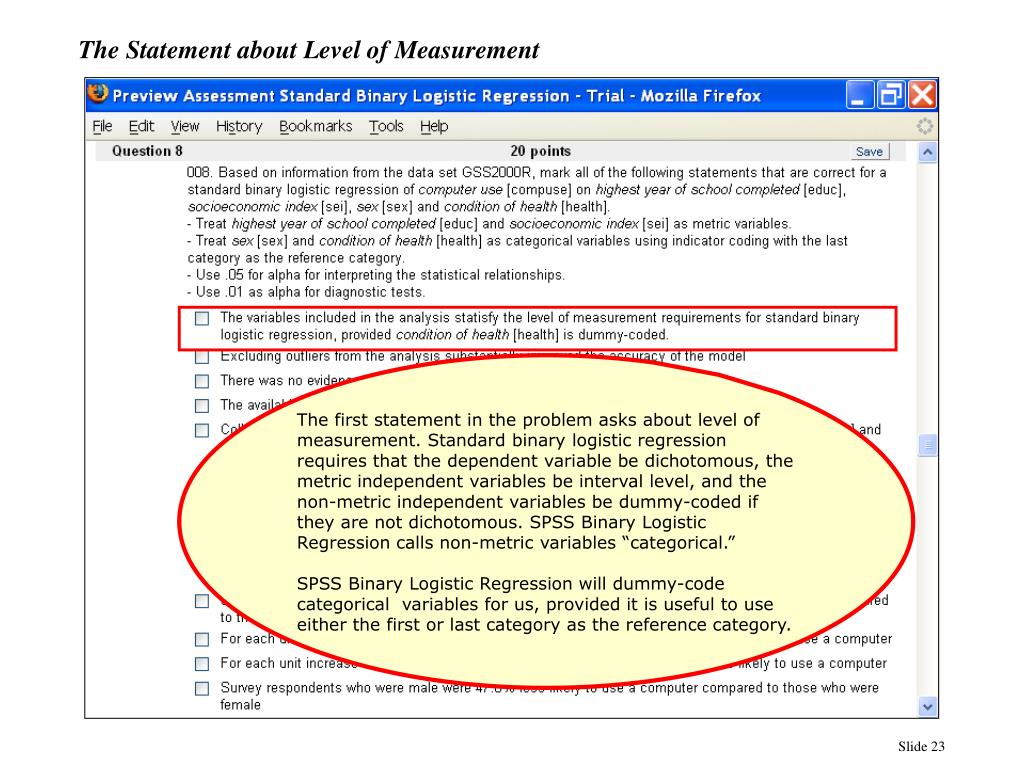Tick the checkbox above 'For each' computer row

point(202,601)
